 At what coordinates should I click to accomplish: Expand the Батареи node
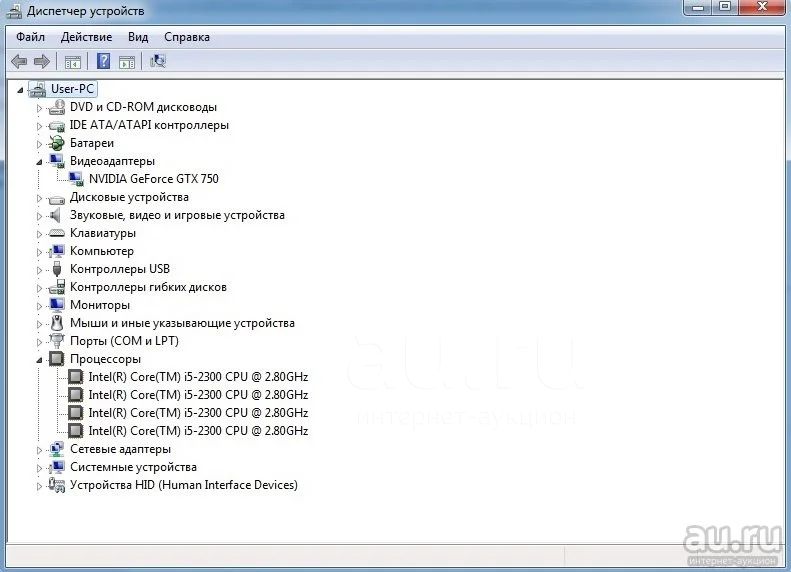(39, 144)
